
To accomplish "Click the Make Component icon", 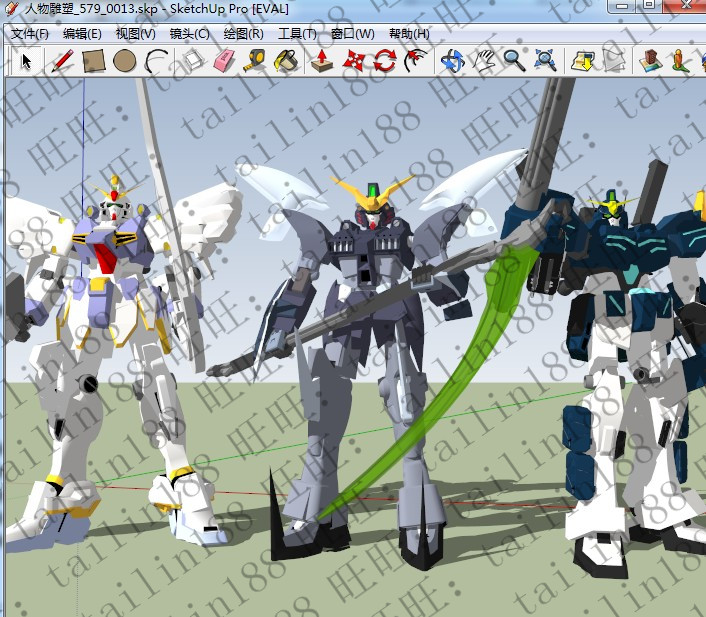I will coord(194,61).
